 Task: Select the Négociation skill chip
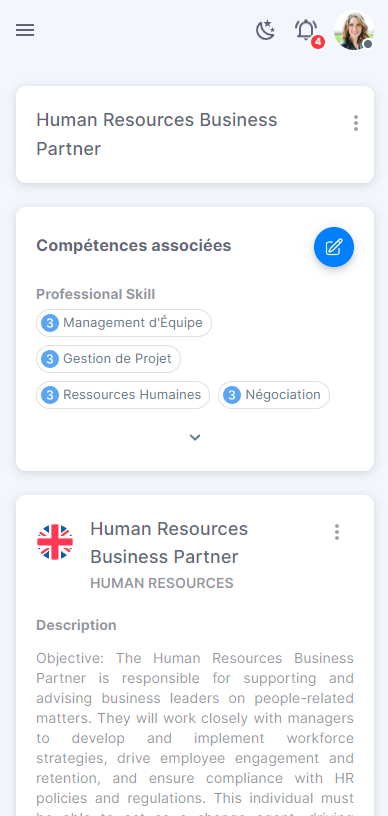(x=274, y=395)
